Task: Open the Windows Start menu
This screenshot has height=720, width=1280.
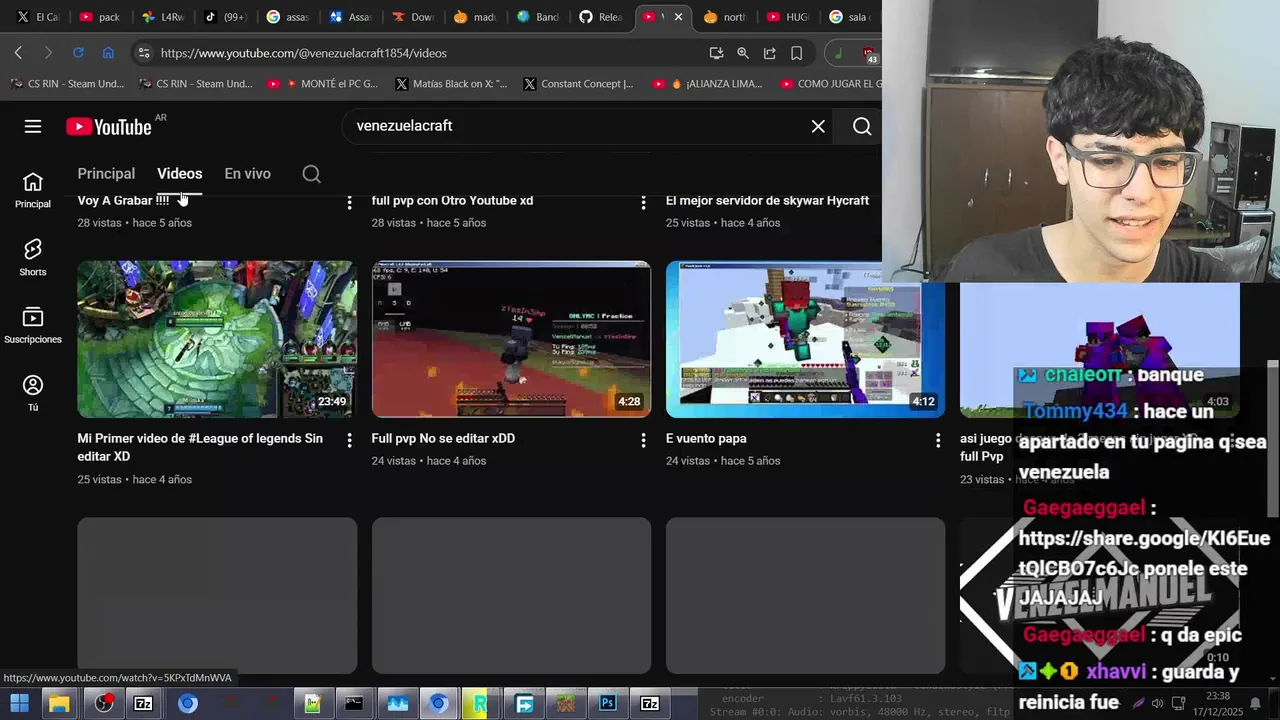Action: 19,703
